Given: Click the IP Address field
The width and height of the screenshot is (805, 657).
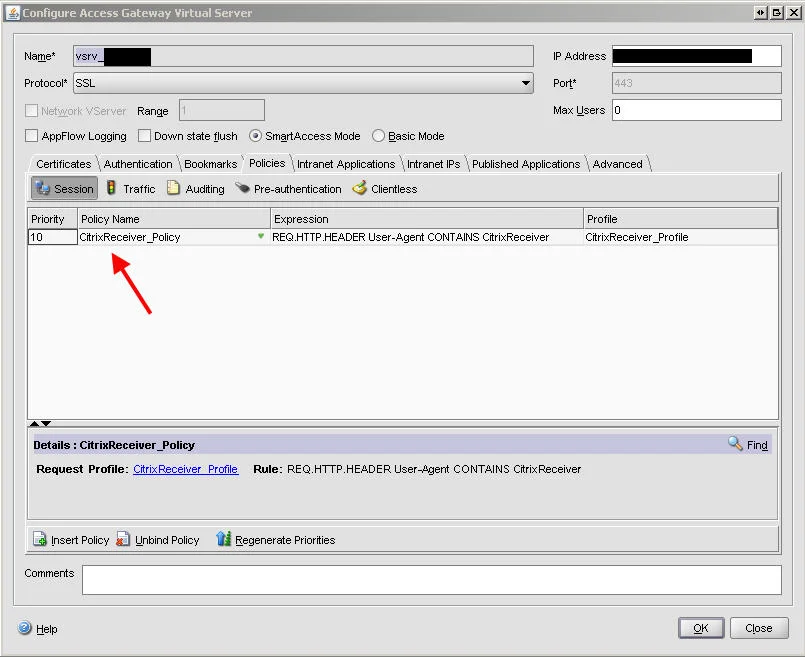Looking at the screenshot, I should tap(697, 56).
